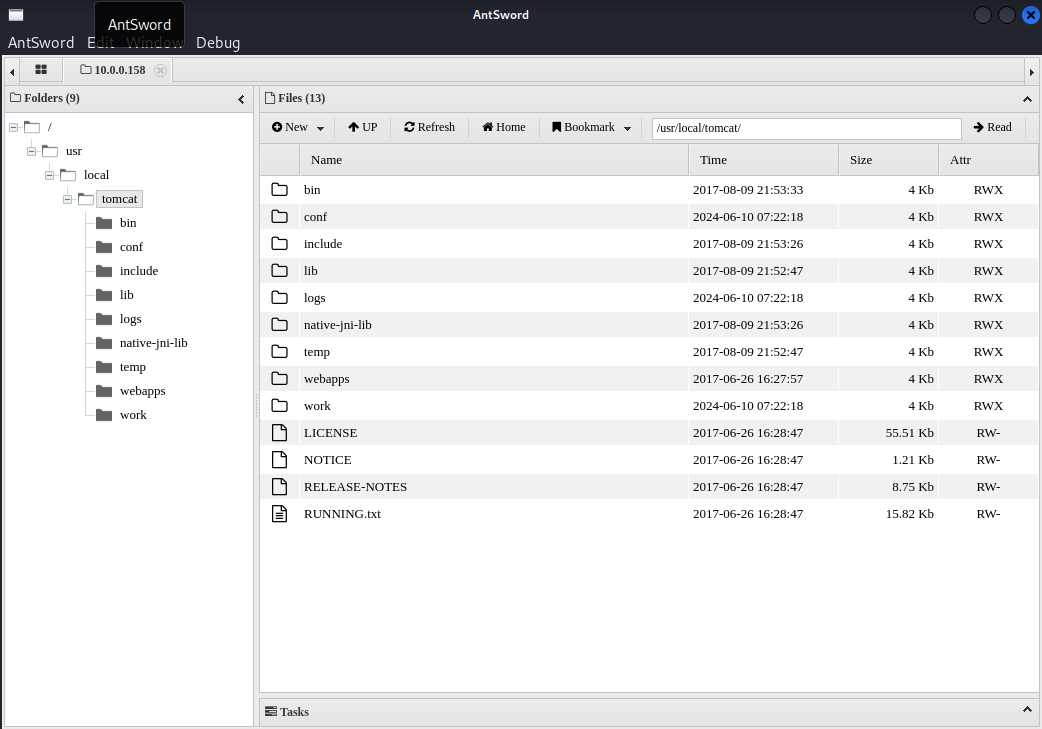1042x729 pixels.
Task: Sort by the Size column header
Action: [888, 160]
